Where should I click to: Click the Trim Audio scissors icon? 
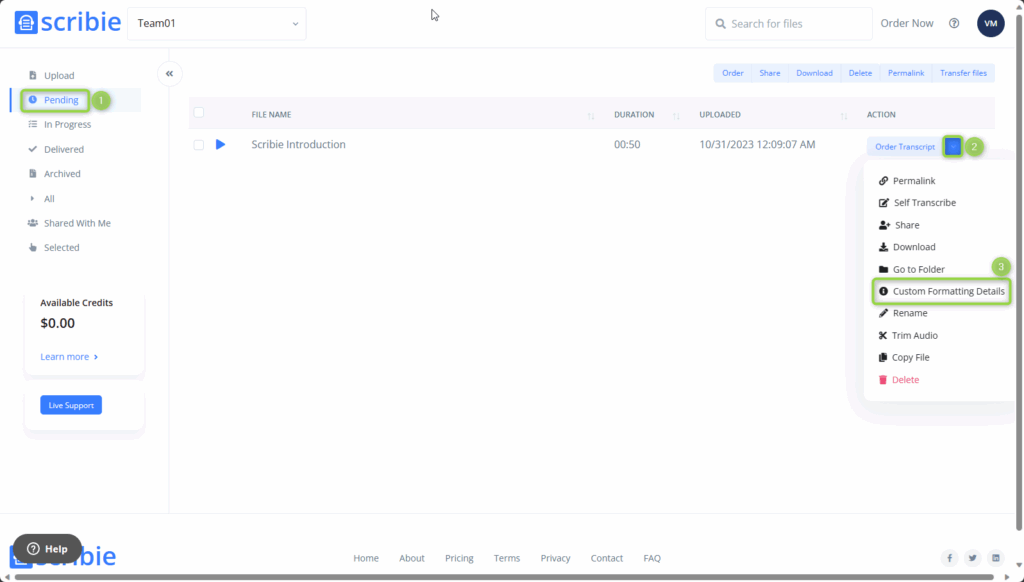click(884, 335)
